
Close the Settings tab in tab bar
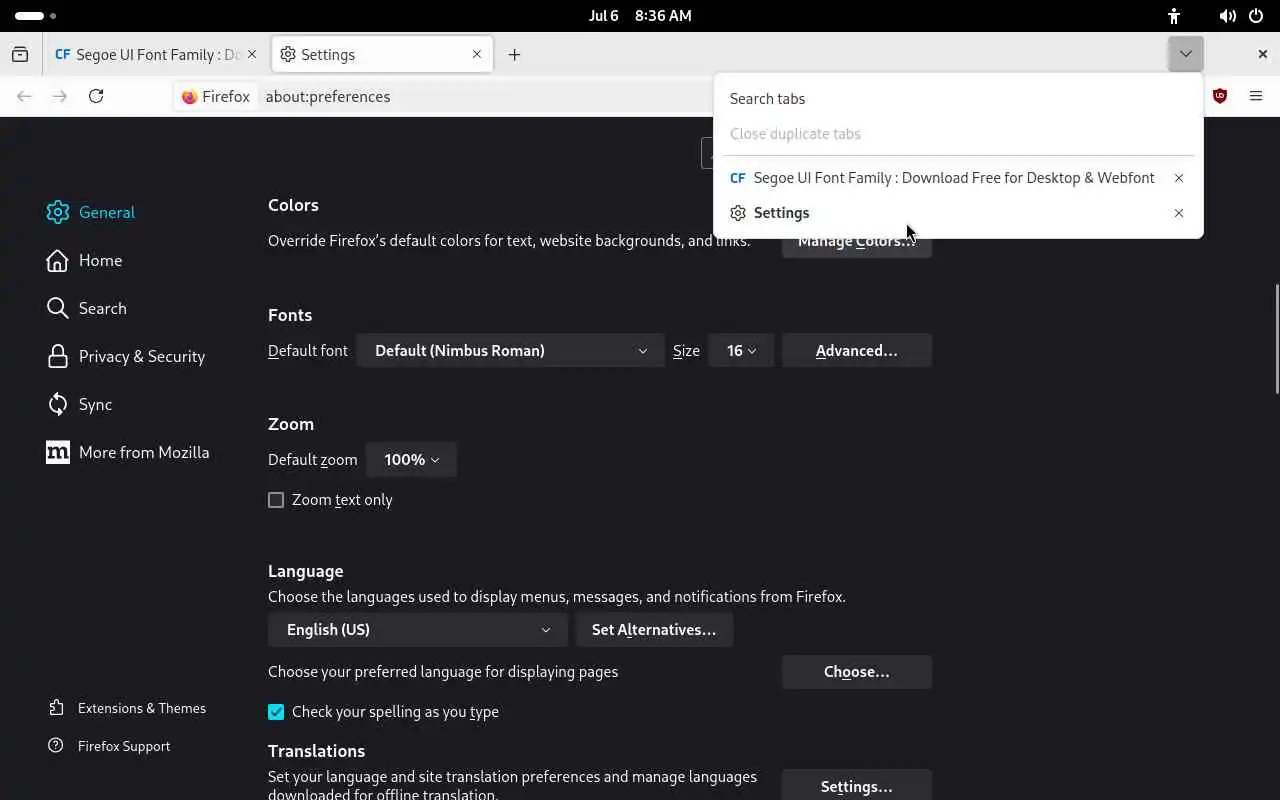(477, 55)
